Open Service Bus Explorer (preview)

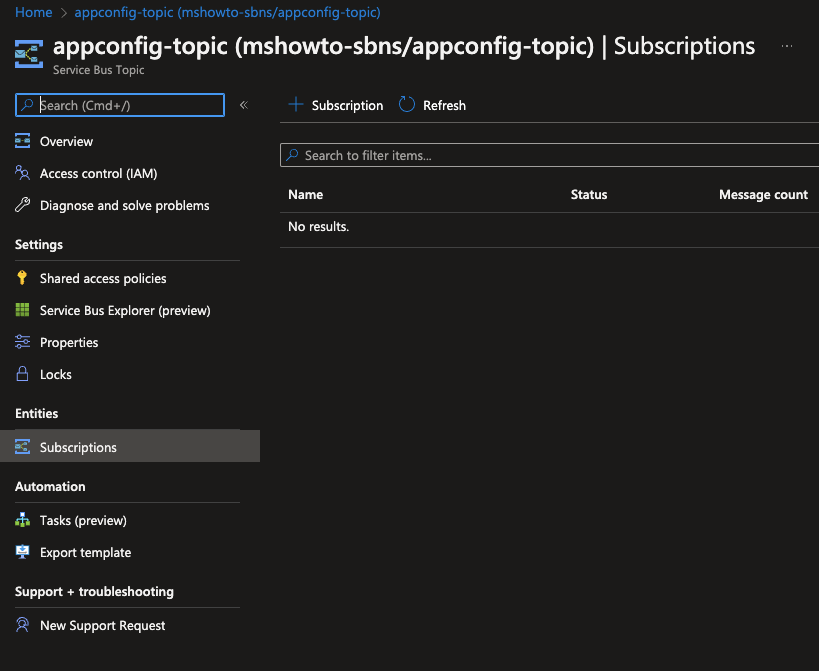(125, 310)
